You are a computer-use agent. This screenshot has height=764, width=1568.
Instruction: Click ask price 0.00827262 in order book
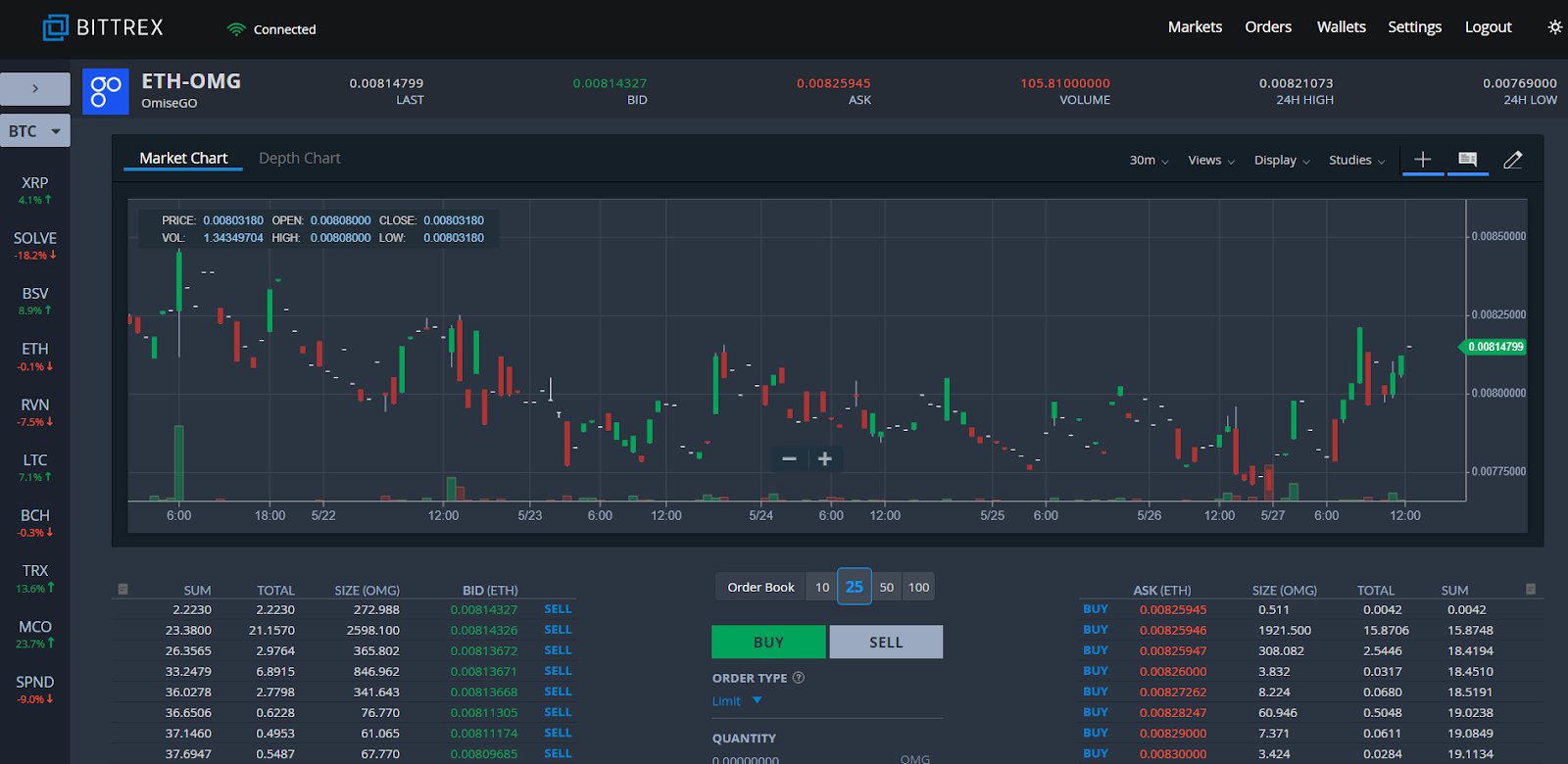(x=1173, y=692)
